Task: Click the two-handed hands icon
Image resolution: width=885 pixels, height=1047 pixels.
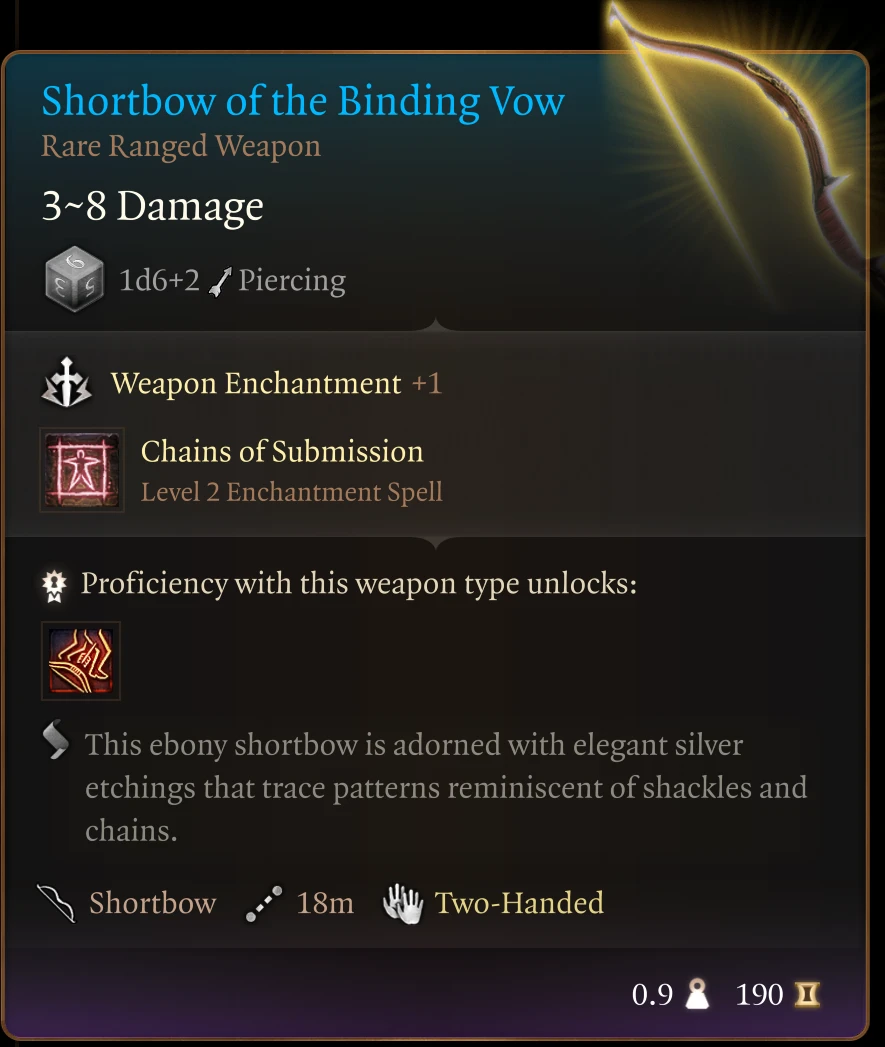Action: pos(403,904)
